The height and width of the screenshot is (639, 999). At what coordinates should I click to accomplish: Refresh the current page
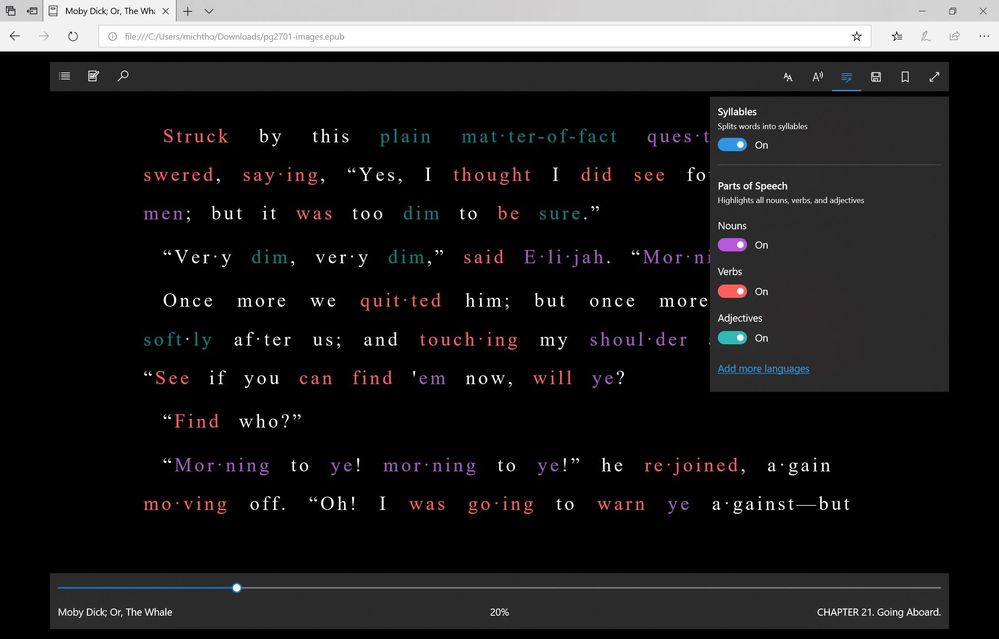coord(73,36)
